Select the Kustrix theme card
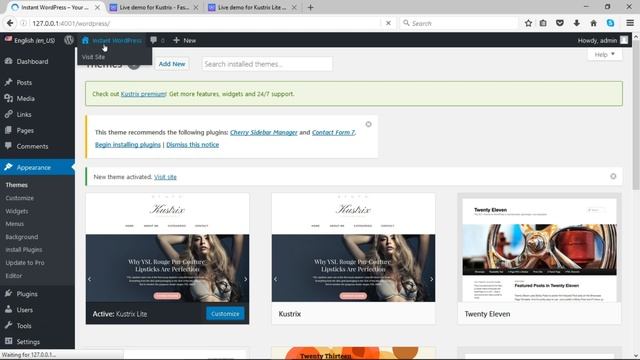This screenshot has height=360, width=640. tap(353, 259)
